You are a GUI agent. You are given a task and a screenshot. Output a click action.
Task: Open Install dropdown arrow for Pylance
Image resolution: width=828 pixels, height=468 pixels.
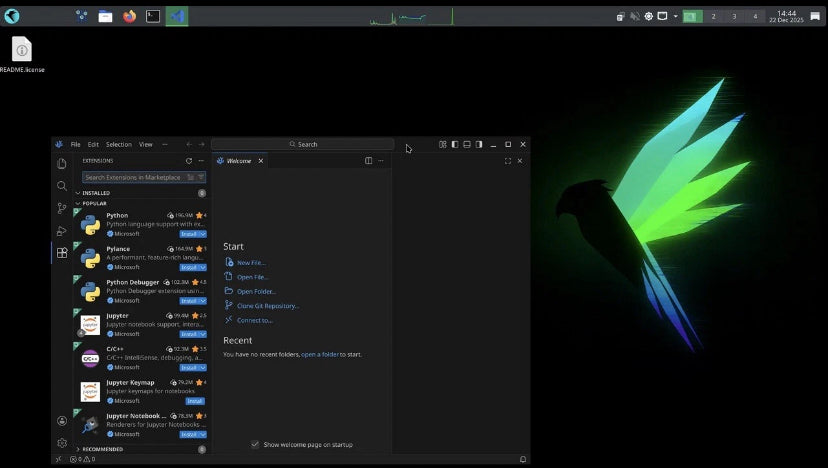point(203,267)
